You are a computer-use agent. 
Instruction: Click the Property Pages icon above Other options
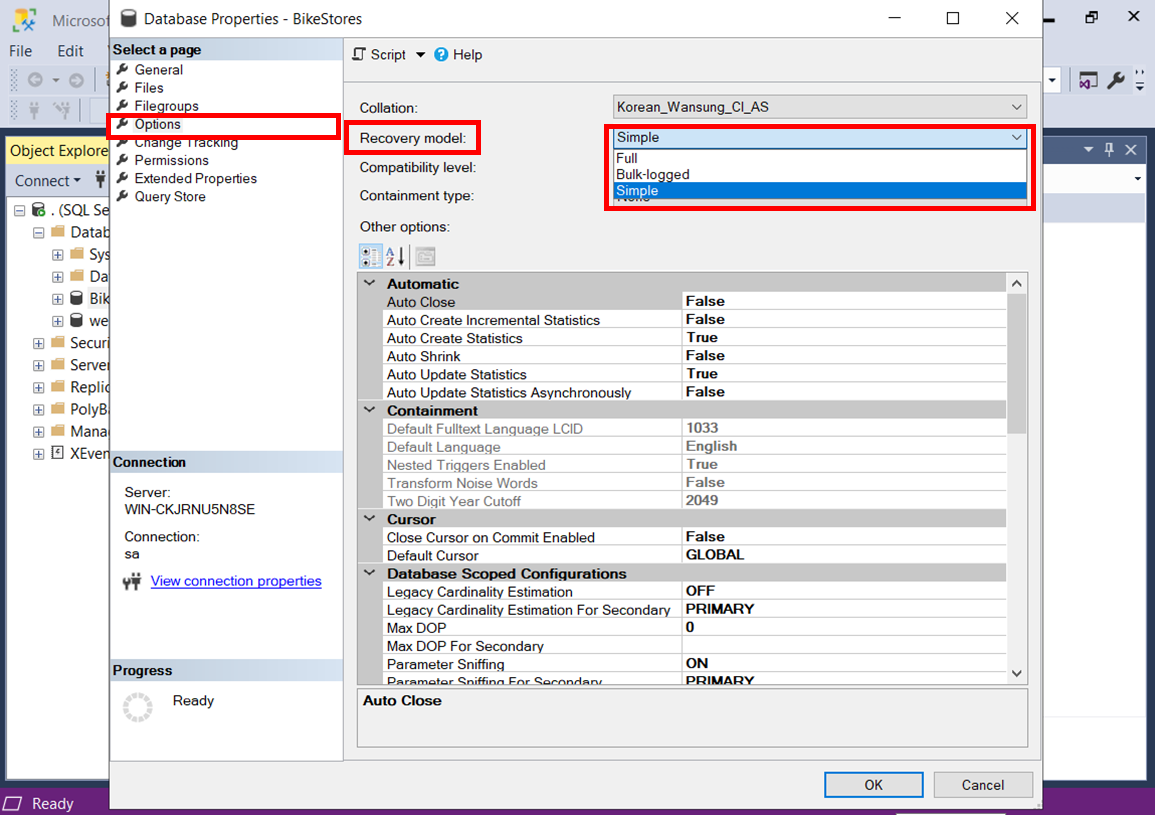(424, 256)
